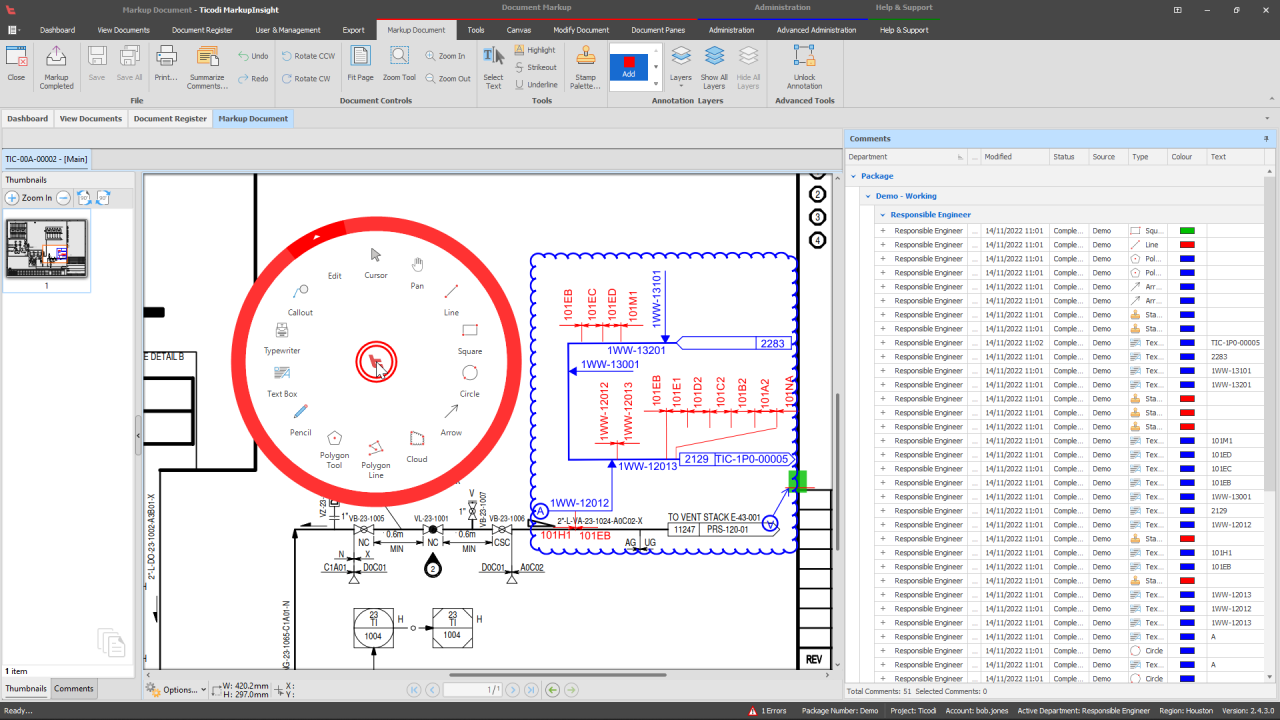This screenshot has width=1280, height=720.
Task: Collapse the Package tree group
Action: 854,176
